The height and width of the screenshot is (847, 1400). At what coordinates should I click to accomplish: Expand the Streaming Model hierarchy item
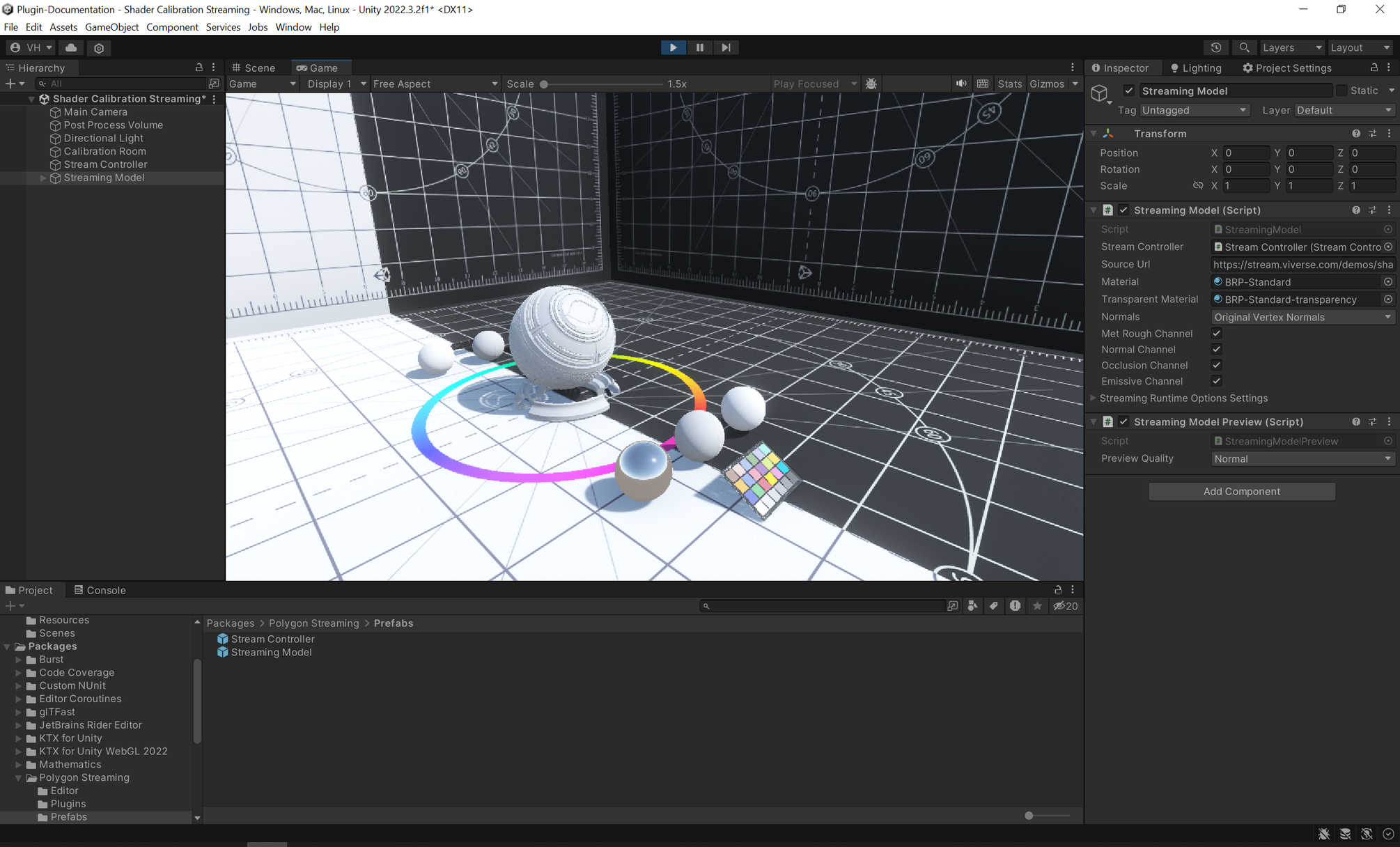tap(43, 178)
